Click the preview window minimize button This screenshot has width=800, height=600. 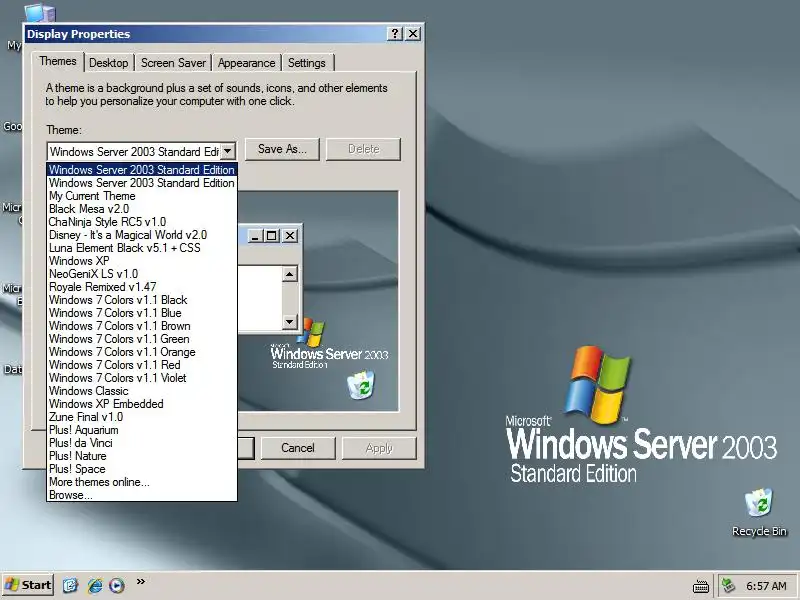pos(256,236)
